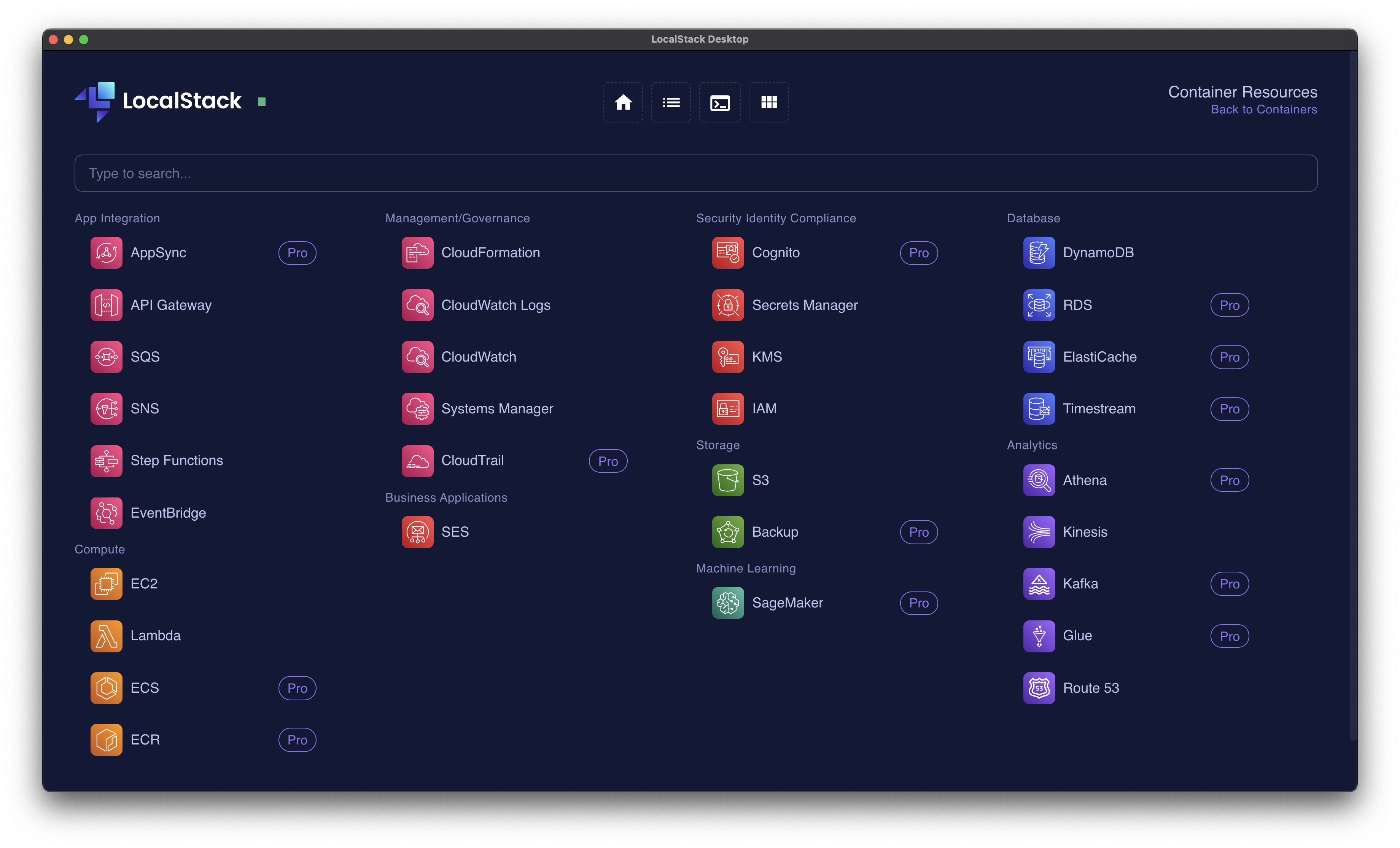Click the CloudWatch service label
The height and width of the screenshot is (848, 1400).
click(479, 357)
